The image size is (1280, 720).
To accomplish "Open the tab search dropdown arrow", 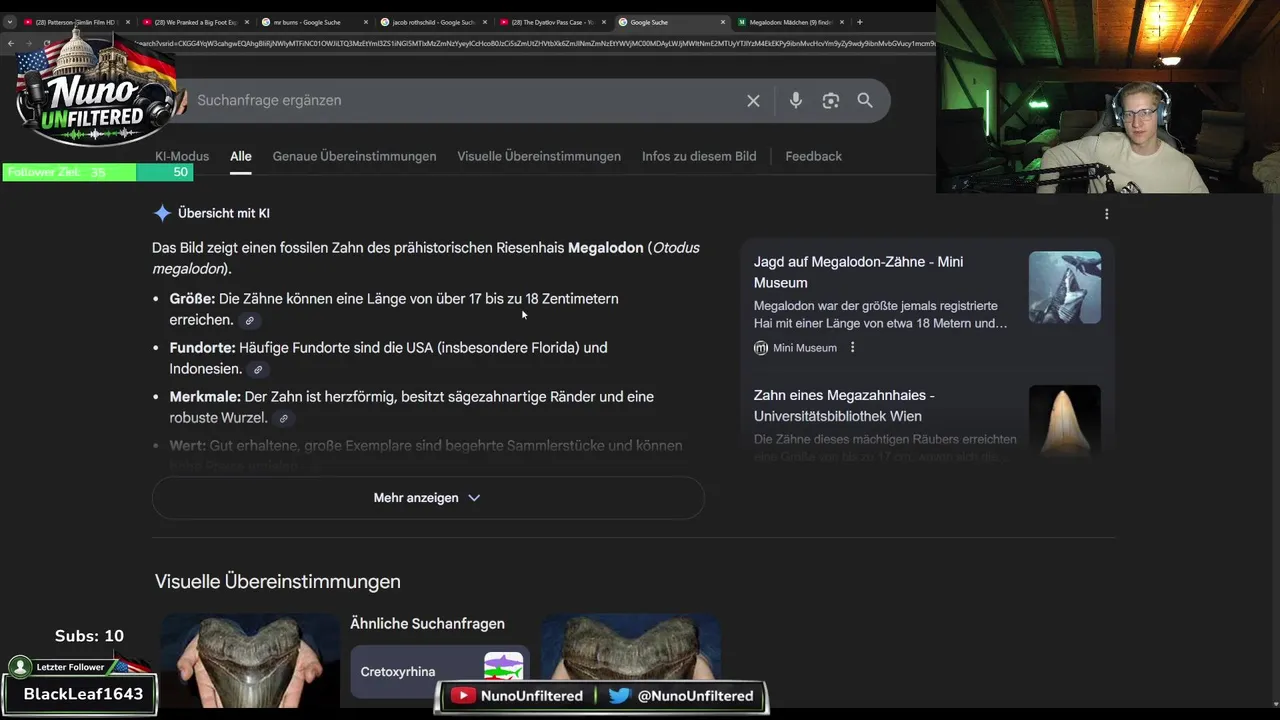I will click(x=9, y=22).
